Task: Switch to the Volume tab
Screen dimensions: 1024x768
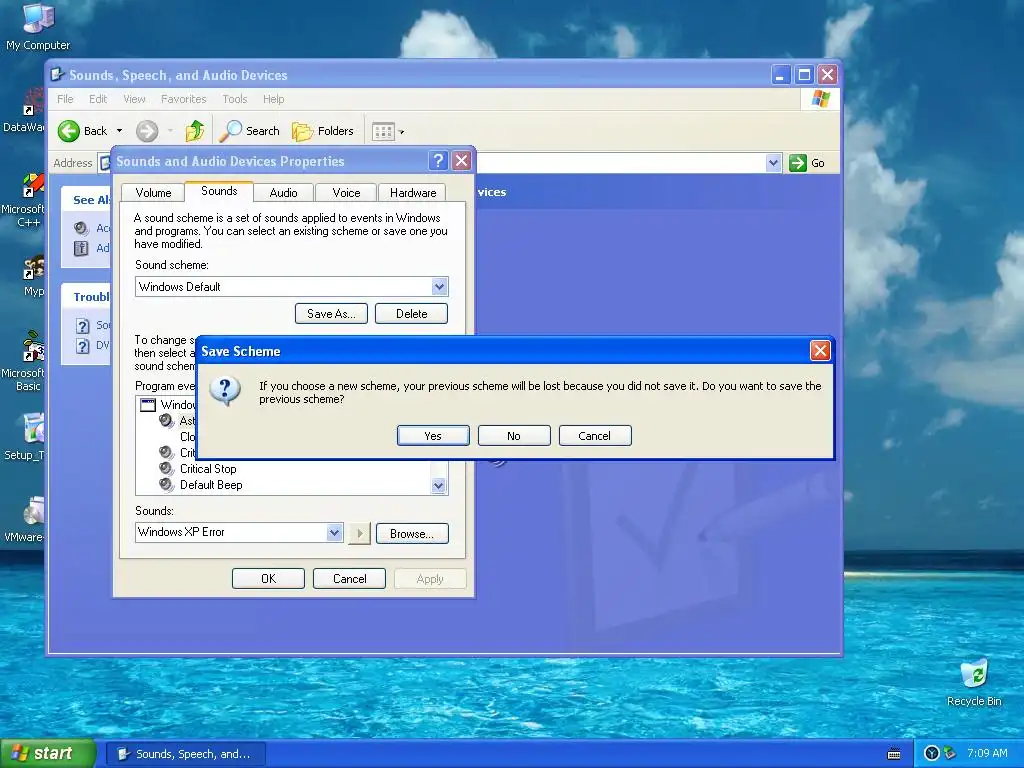Action: pos(153,193)
